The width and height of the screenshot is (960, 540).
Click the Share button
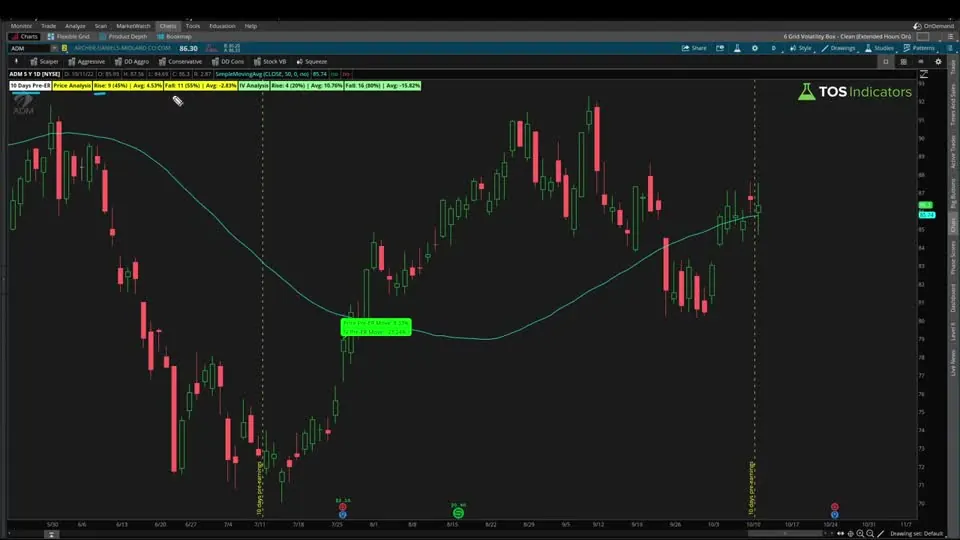(694, 48)
